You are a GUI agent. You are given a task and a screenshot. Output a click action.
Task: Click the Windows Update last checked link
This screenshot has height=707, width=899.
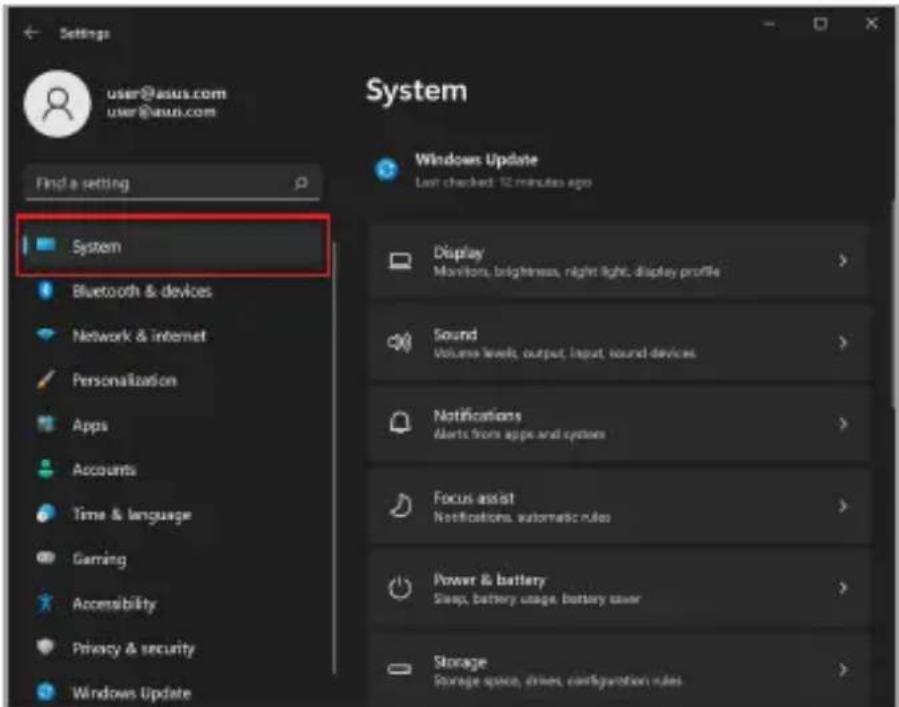(503, 183)
